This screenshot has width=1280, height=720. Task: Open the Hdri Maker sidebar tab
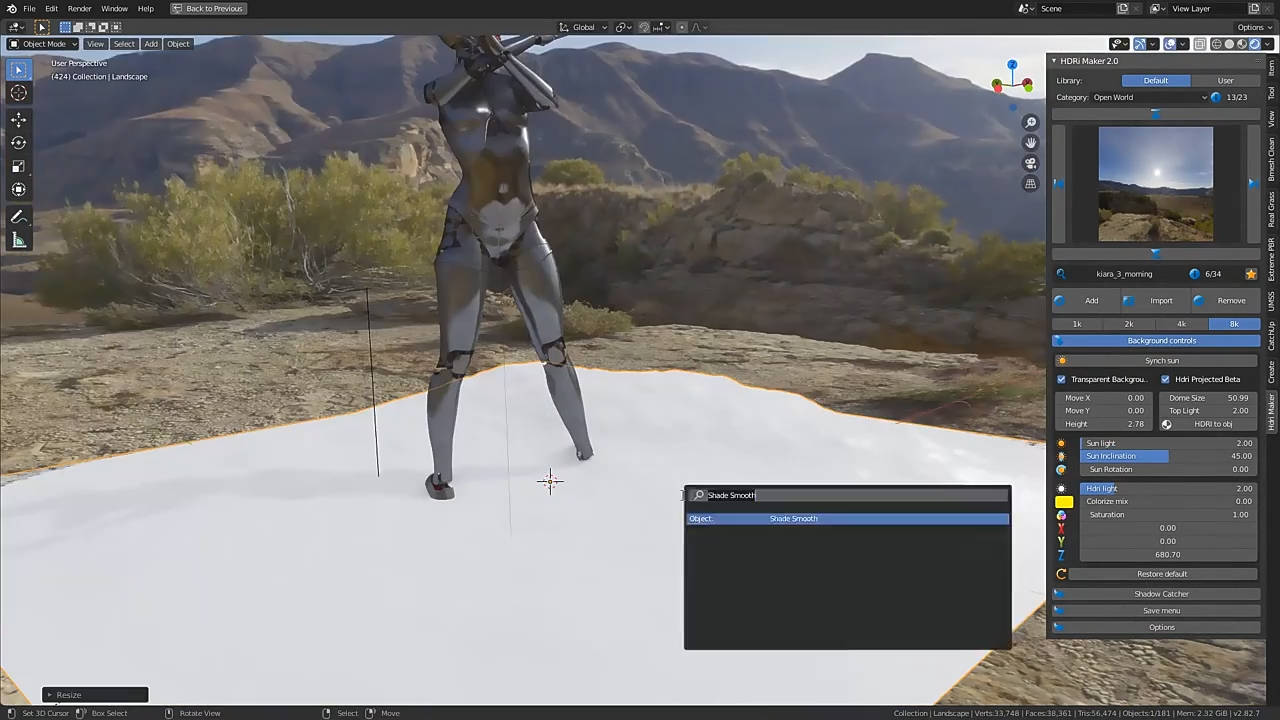1272,411
